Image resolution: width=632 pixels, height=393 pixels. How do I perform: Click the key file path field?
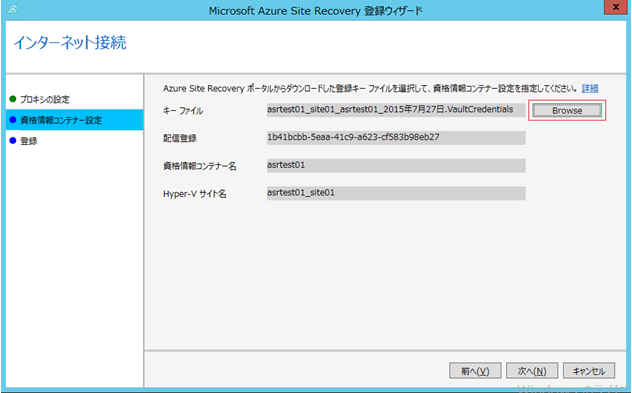click(396, 110)
